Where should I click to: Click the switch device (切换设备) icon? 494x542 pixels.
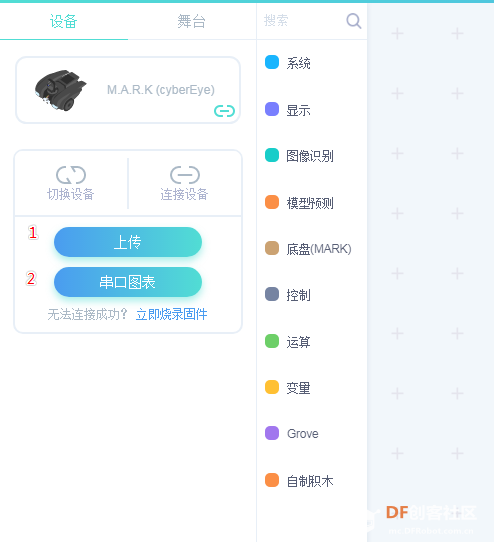tap(71, 175)
